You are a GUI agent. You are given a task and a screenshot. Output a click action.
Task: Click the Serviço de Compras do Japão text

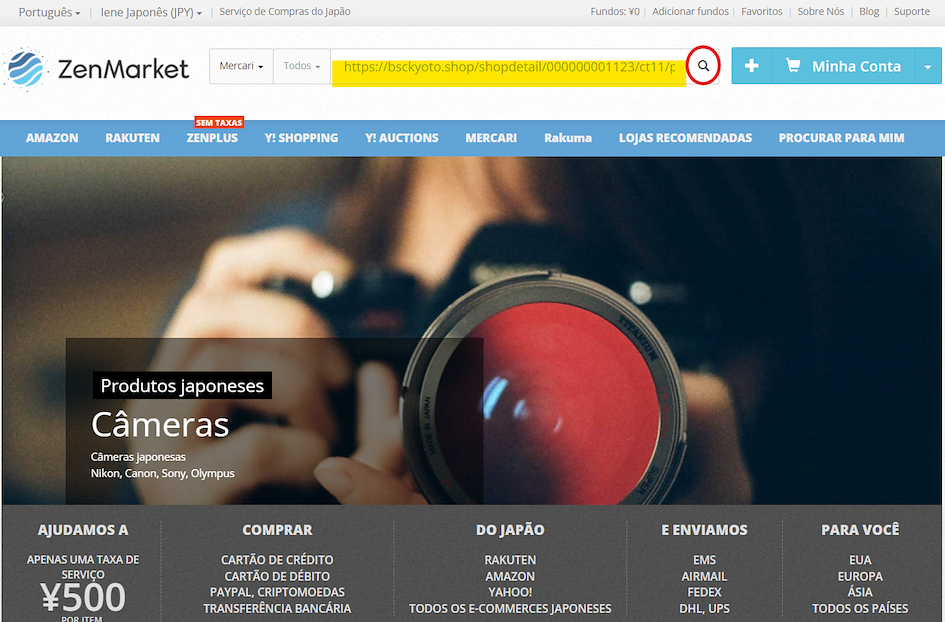point(285,11)
